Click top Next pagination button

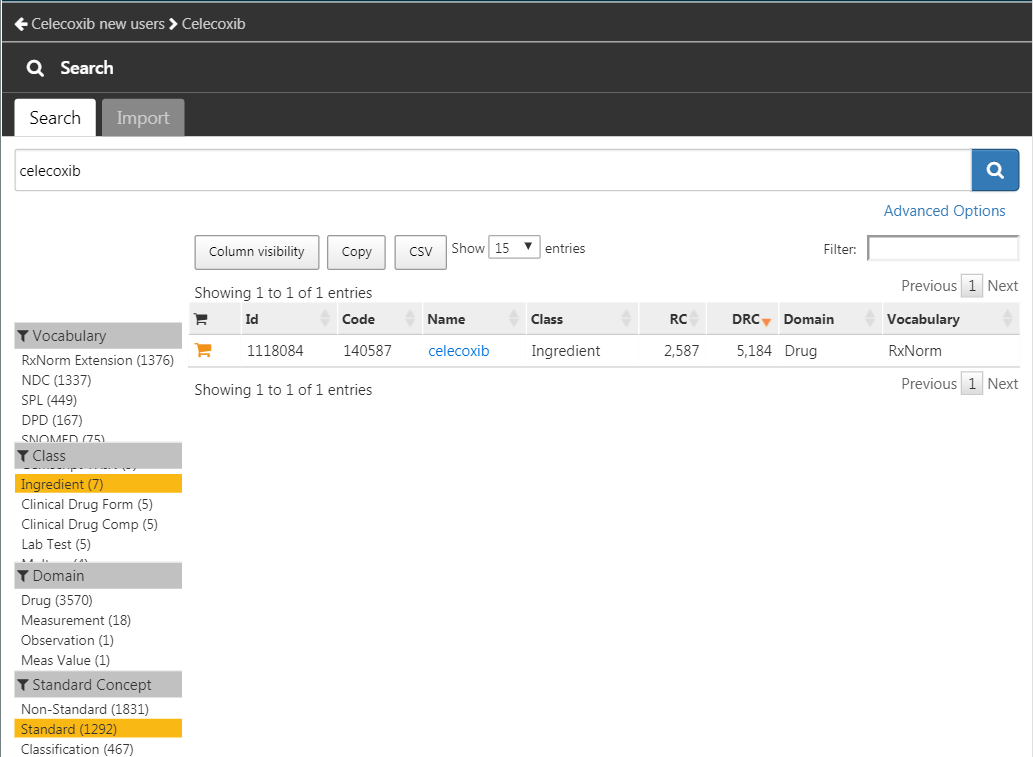tap(1003, 286)
